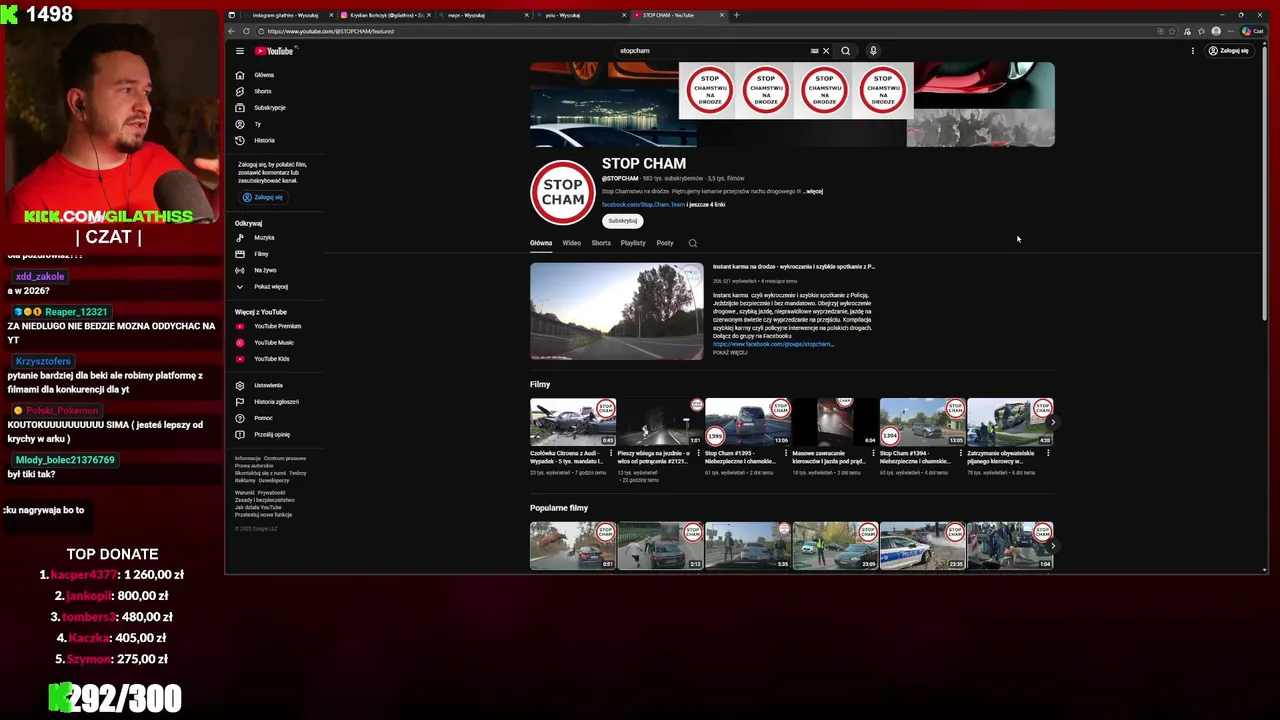Click the STOP CHAM channel avatar
1280x720 pixels.
[x=563, y=193]
